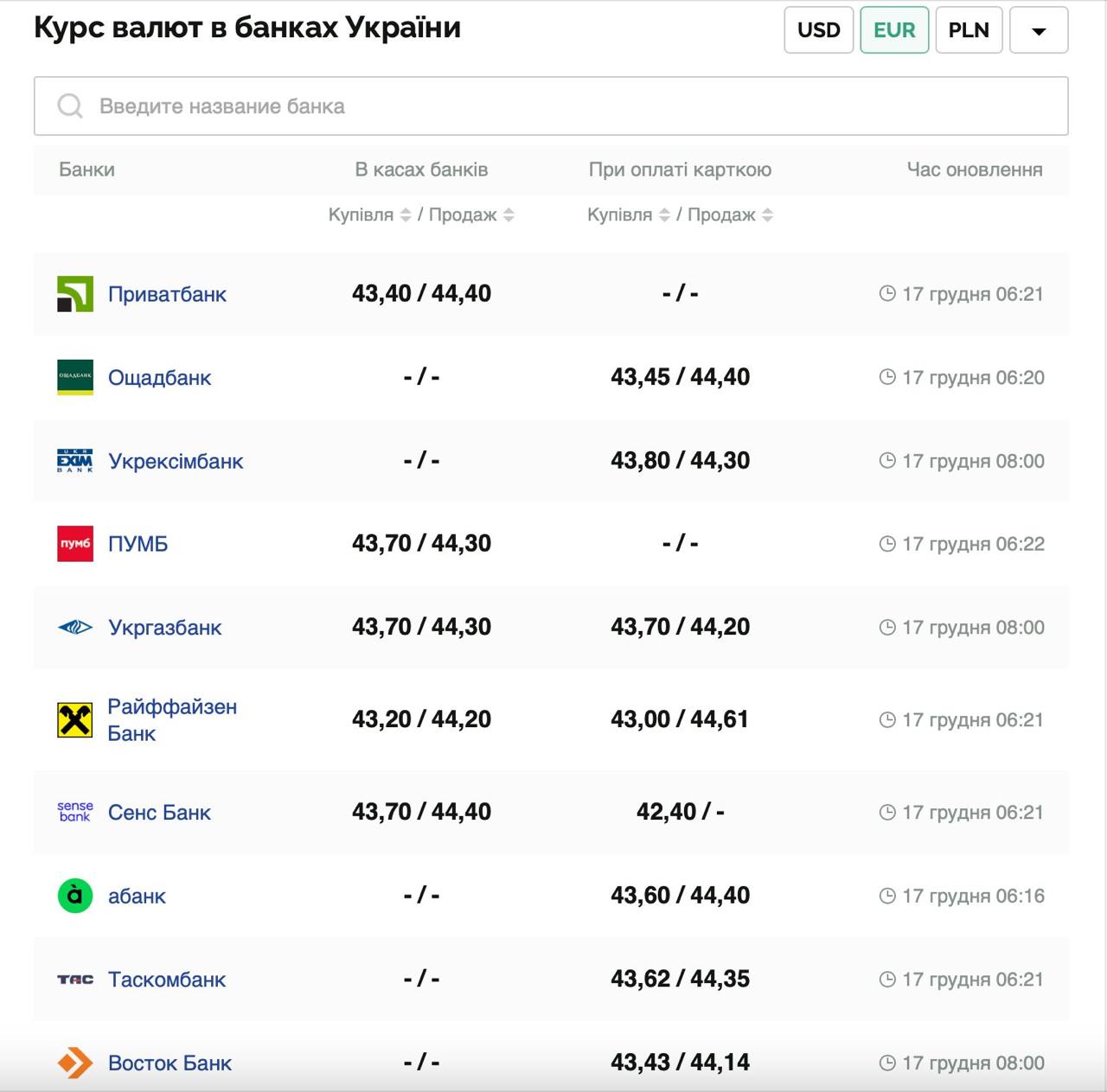
Task: Click the Ukreximbank EXIM logo icon
Action: coord(75,461)
